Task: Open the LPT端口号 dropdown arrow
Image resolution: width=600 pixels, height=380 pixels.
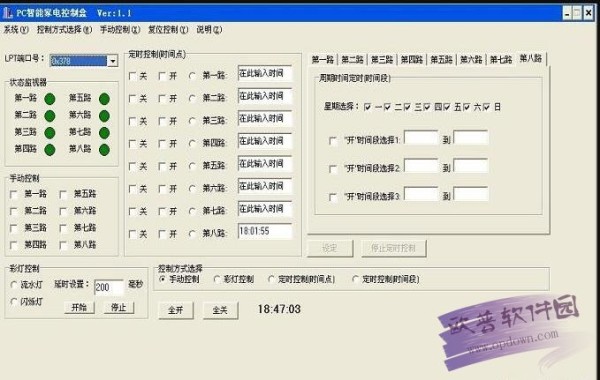Action: click(112, 61)
